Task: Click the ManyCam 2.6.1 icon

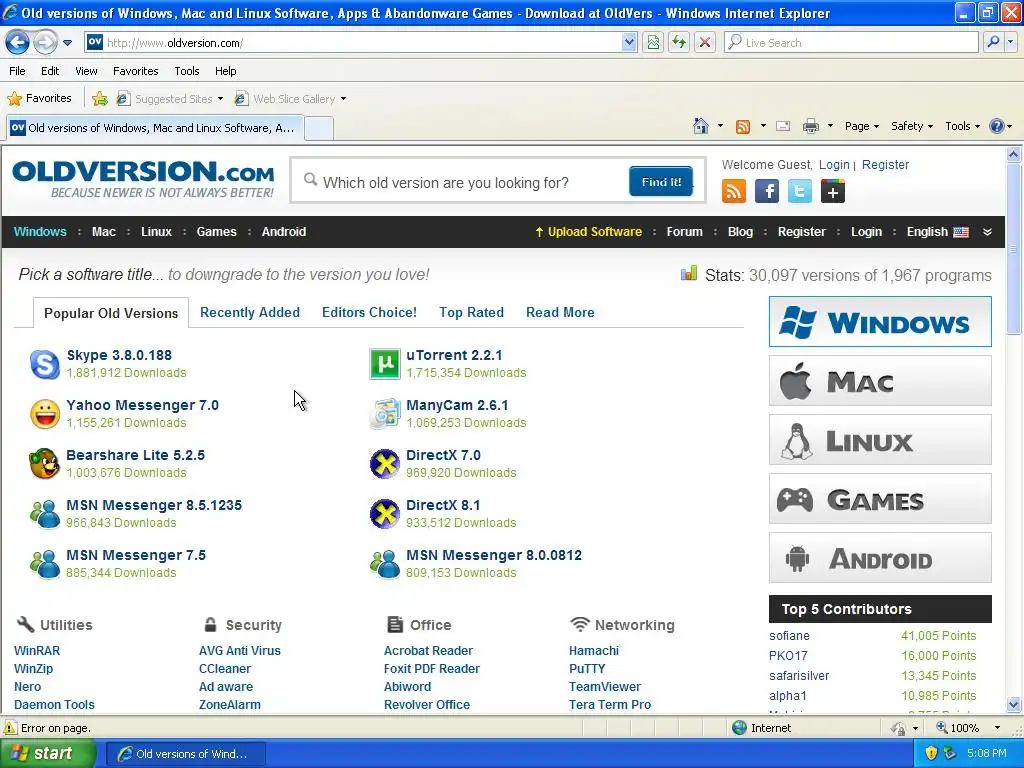Action: point(385,414)
